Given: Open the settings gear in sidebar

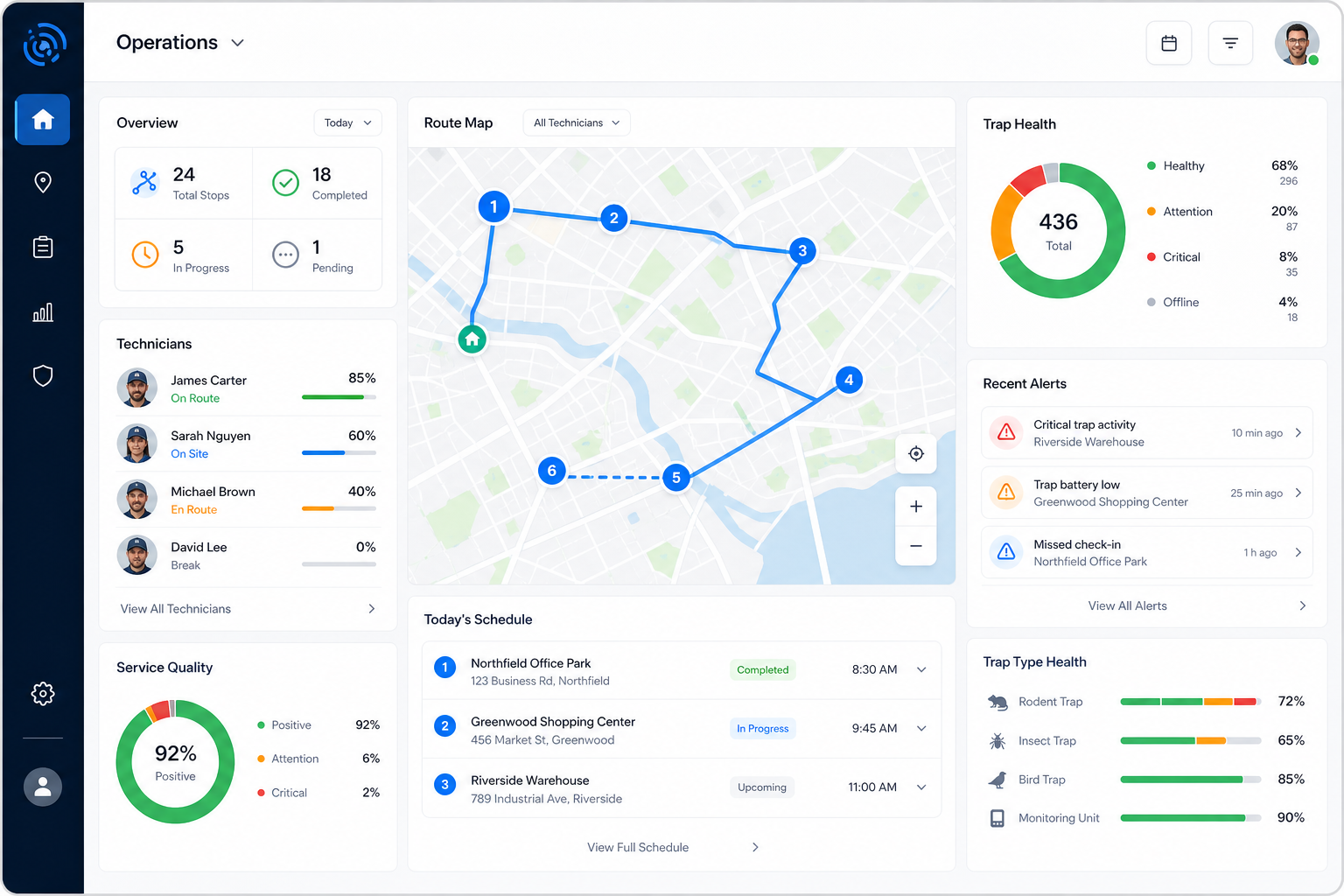Looking at the screenshot, I should pos(43,694).
